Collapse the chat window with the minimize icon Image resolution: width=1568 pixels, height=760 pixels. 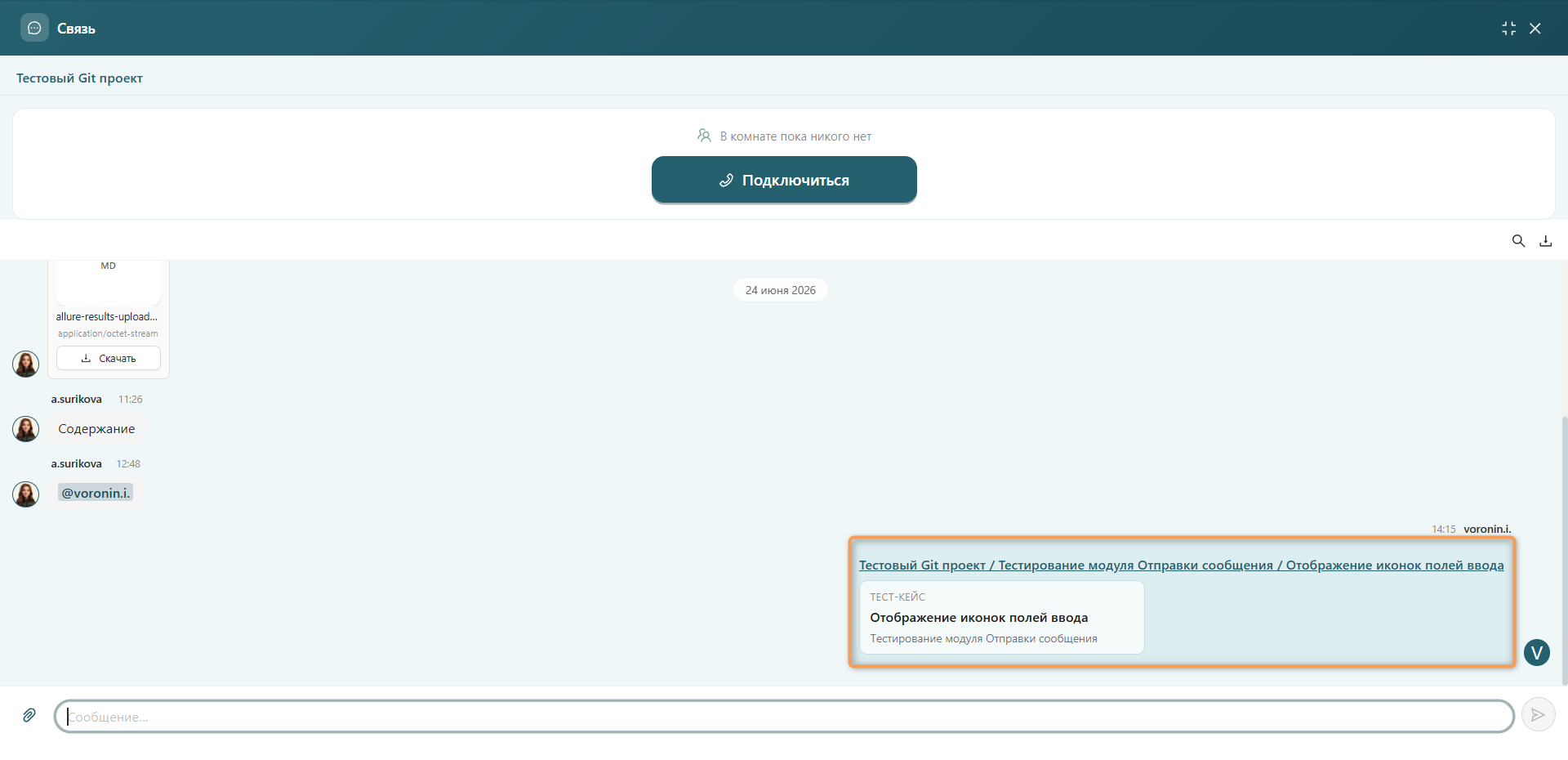pyautogui.click(x=1508, y=29)
